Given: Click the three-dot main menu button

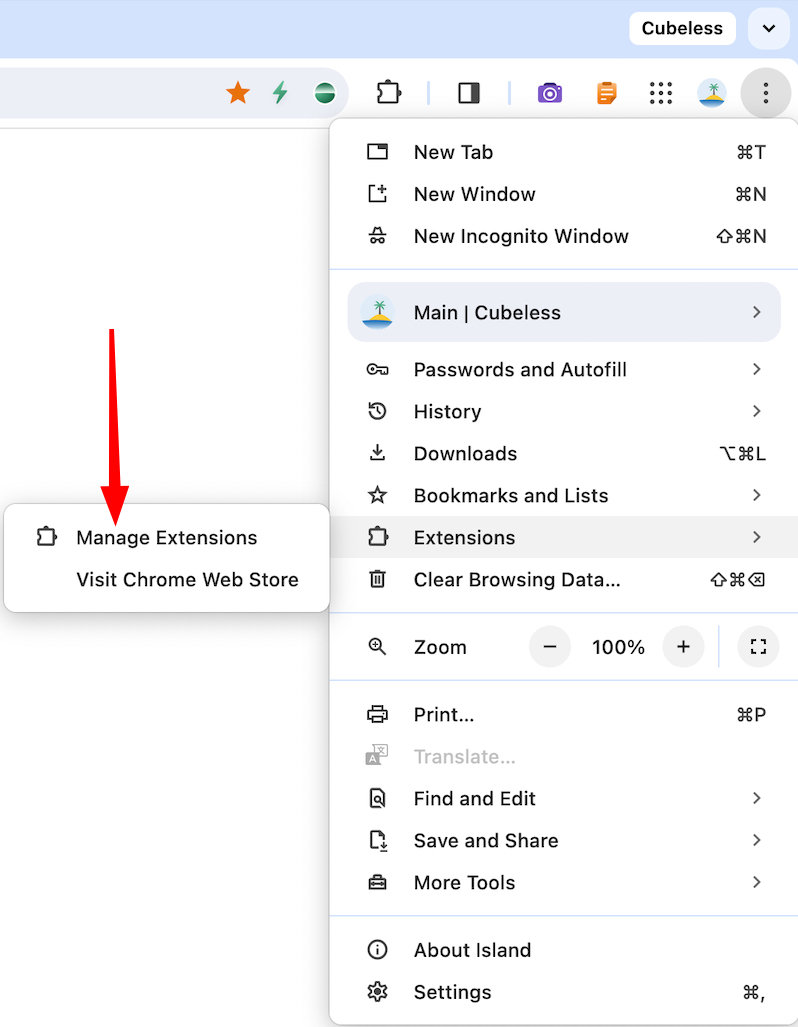Looking at the screenshot, I should point(765,93).
